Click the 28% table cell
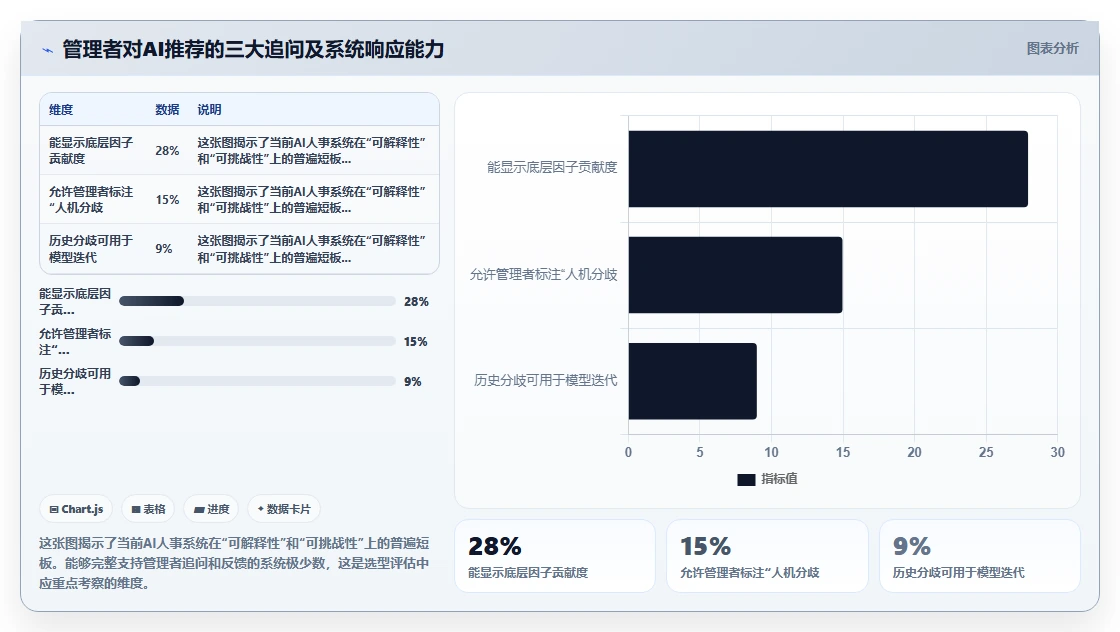The image size is (1120, 632). (167, 151)
